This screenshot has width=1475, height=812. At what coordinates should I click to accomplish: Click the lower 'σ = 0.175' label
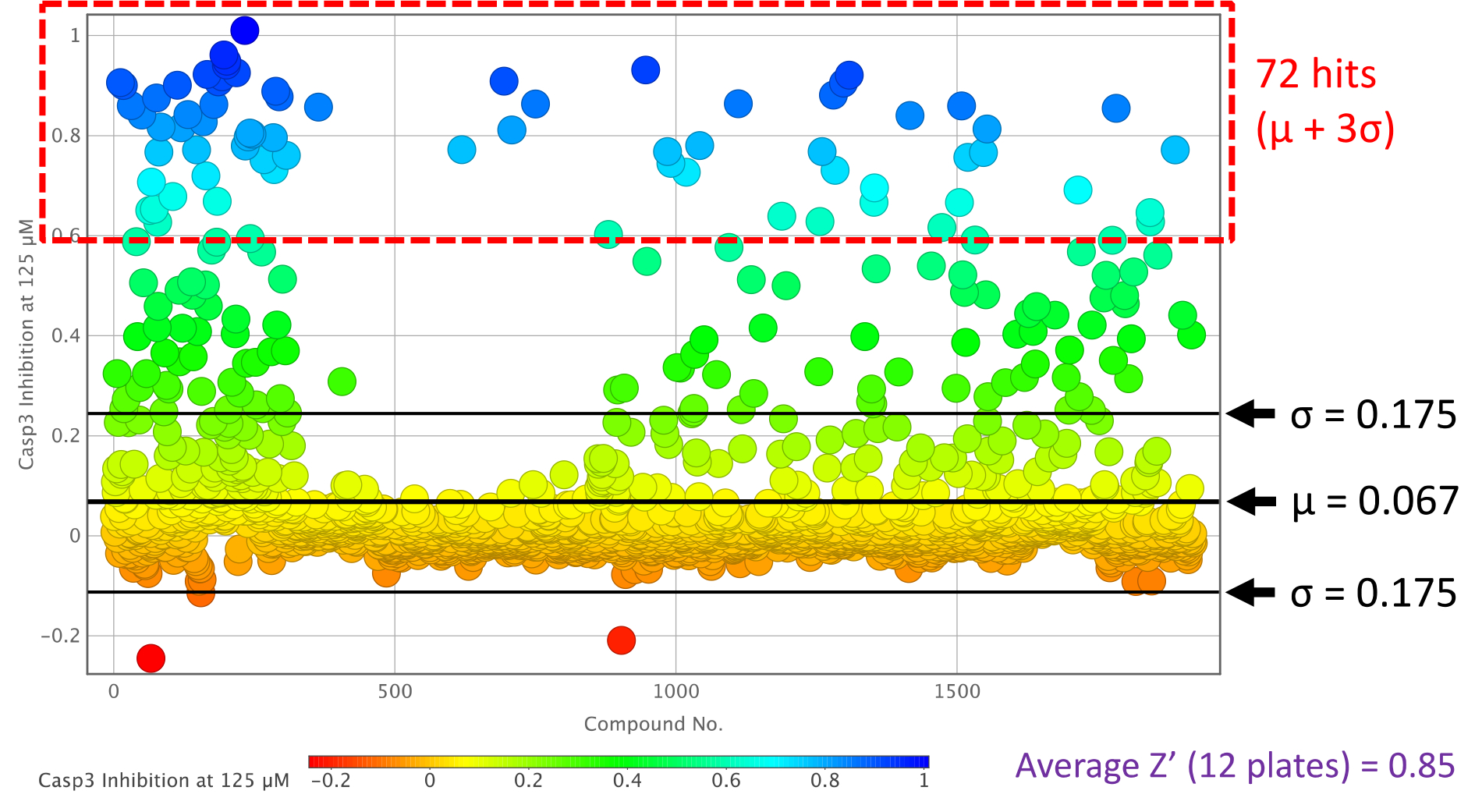[1373, 593]
